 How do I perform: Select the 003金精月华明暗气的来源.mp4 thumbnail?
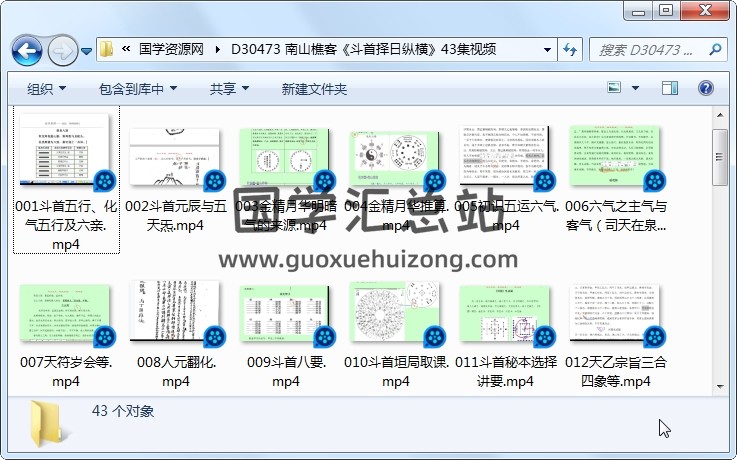pyautogui.click(x=285, y=158)
